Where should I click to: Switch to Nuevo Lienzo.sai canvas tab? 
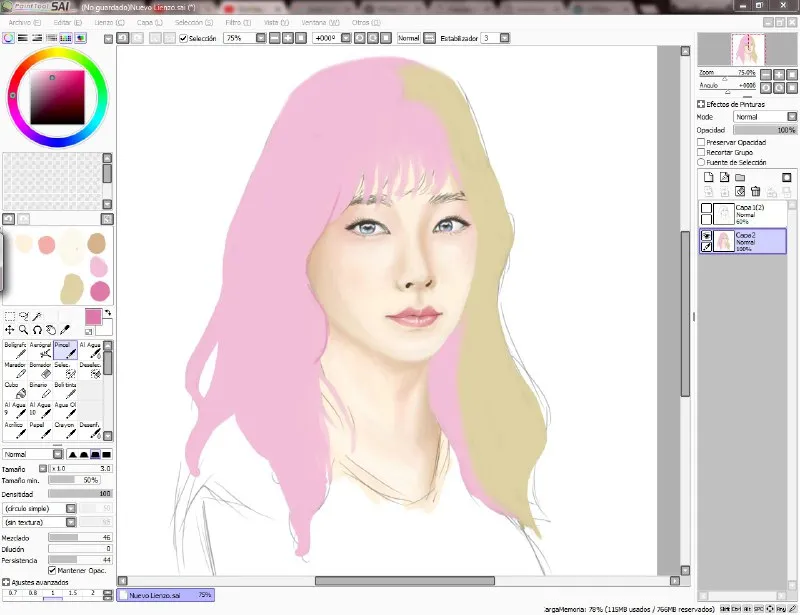pyautogui.click(x=165, y=595)
